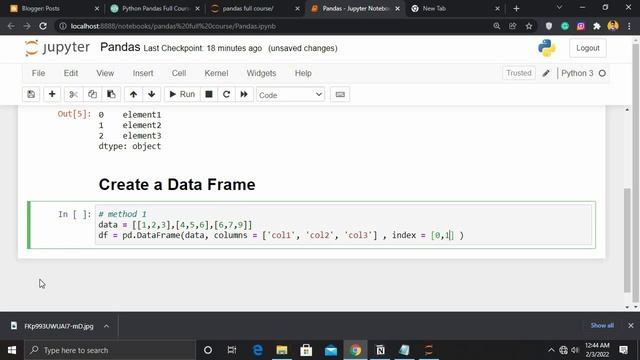Click the Out[5] output prompt
The image size is (640, 360).
pyautogui.click(x=74, y=114)
